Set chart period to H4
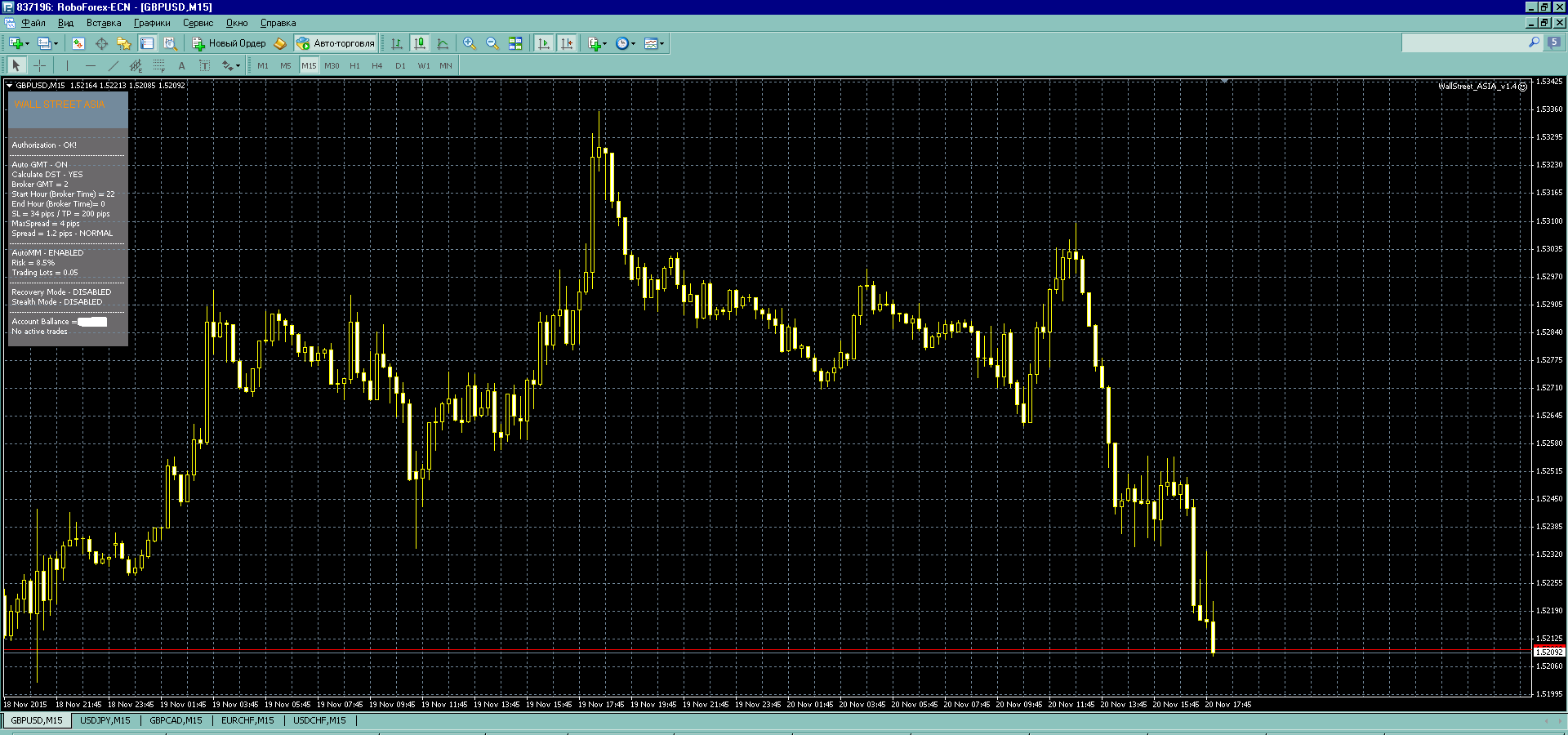 (377, 65)
